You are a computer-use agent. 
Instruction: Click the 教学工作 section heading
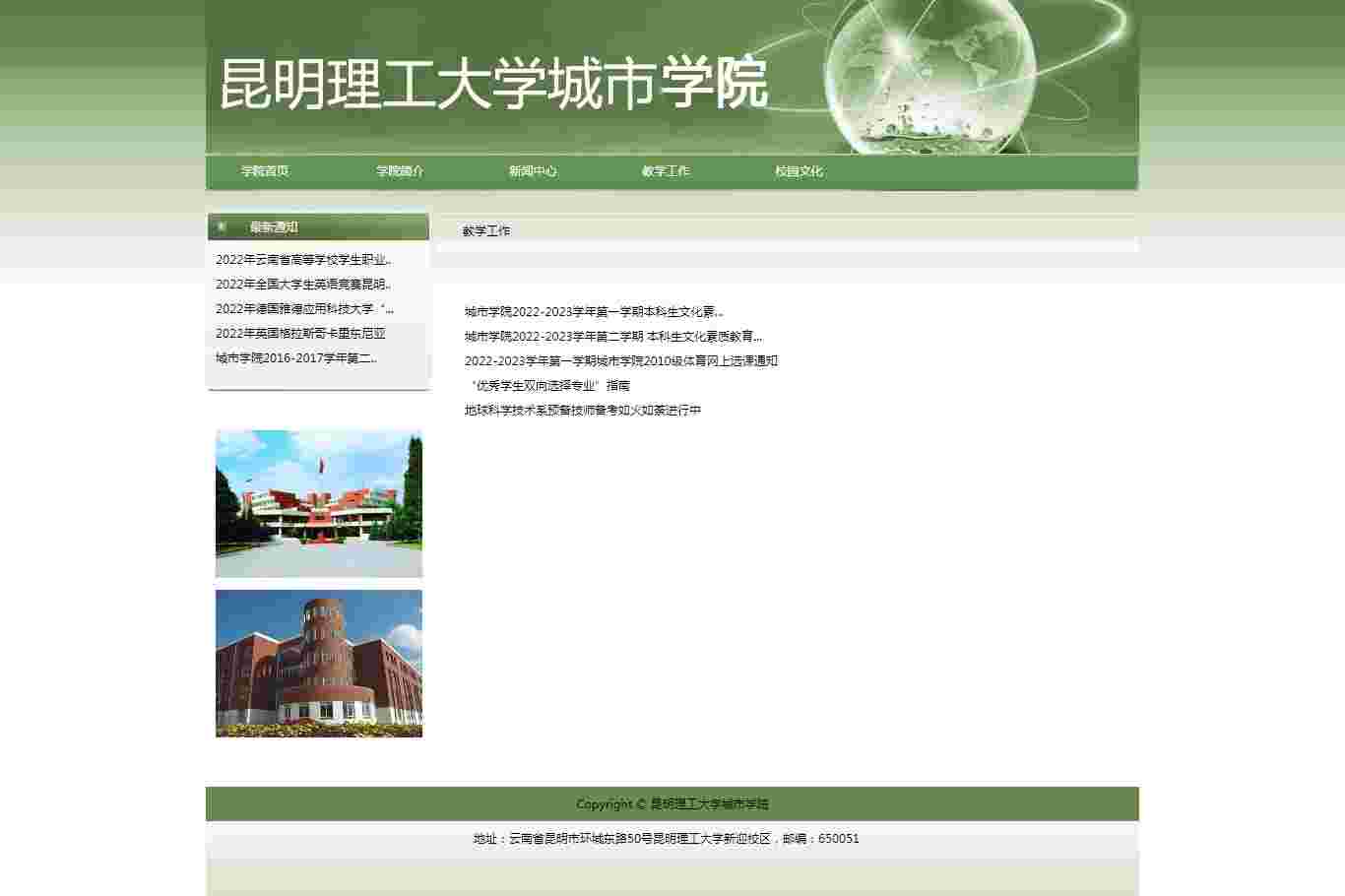(486, 231)
